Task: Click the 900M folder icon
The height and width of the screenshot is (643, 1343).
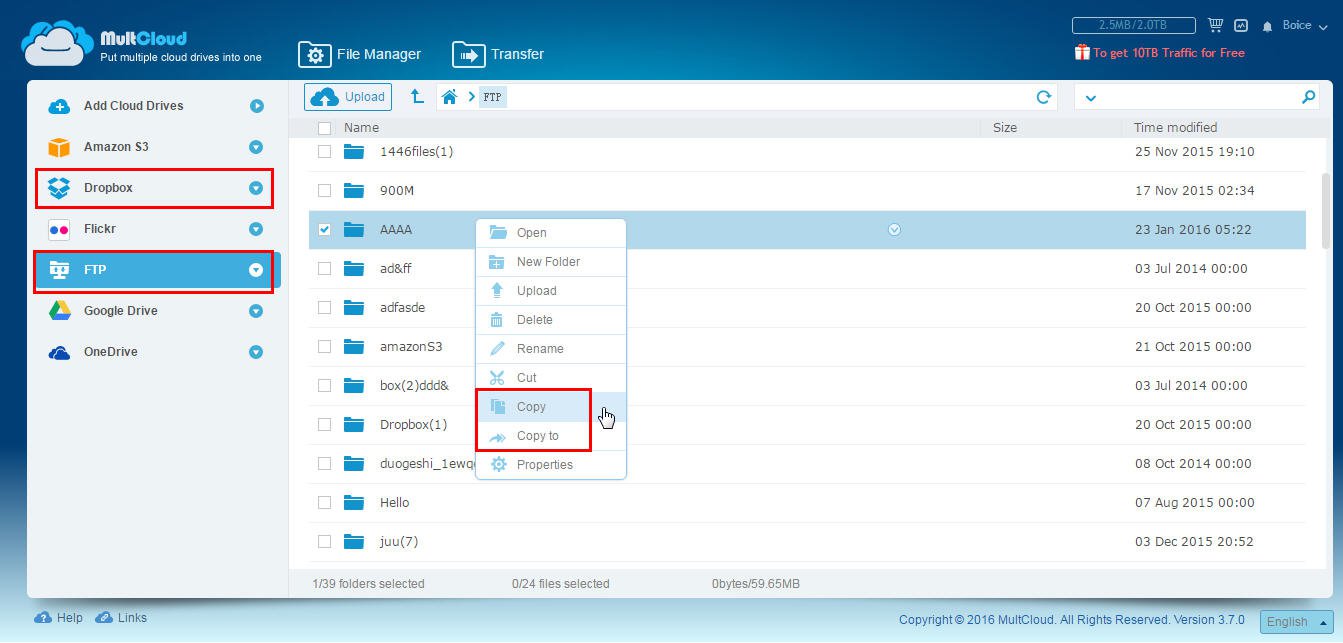Action: [354, 190]
